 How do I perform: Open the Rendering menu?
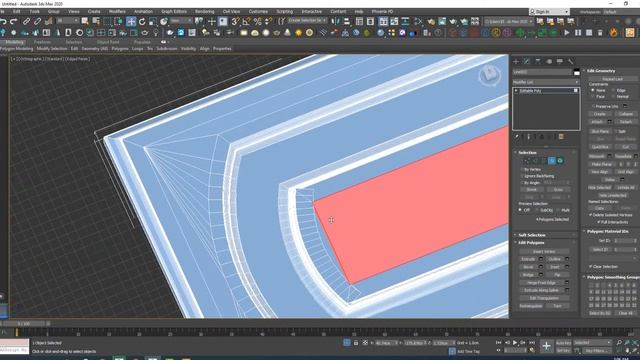click(x=204, y=11)
